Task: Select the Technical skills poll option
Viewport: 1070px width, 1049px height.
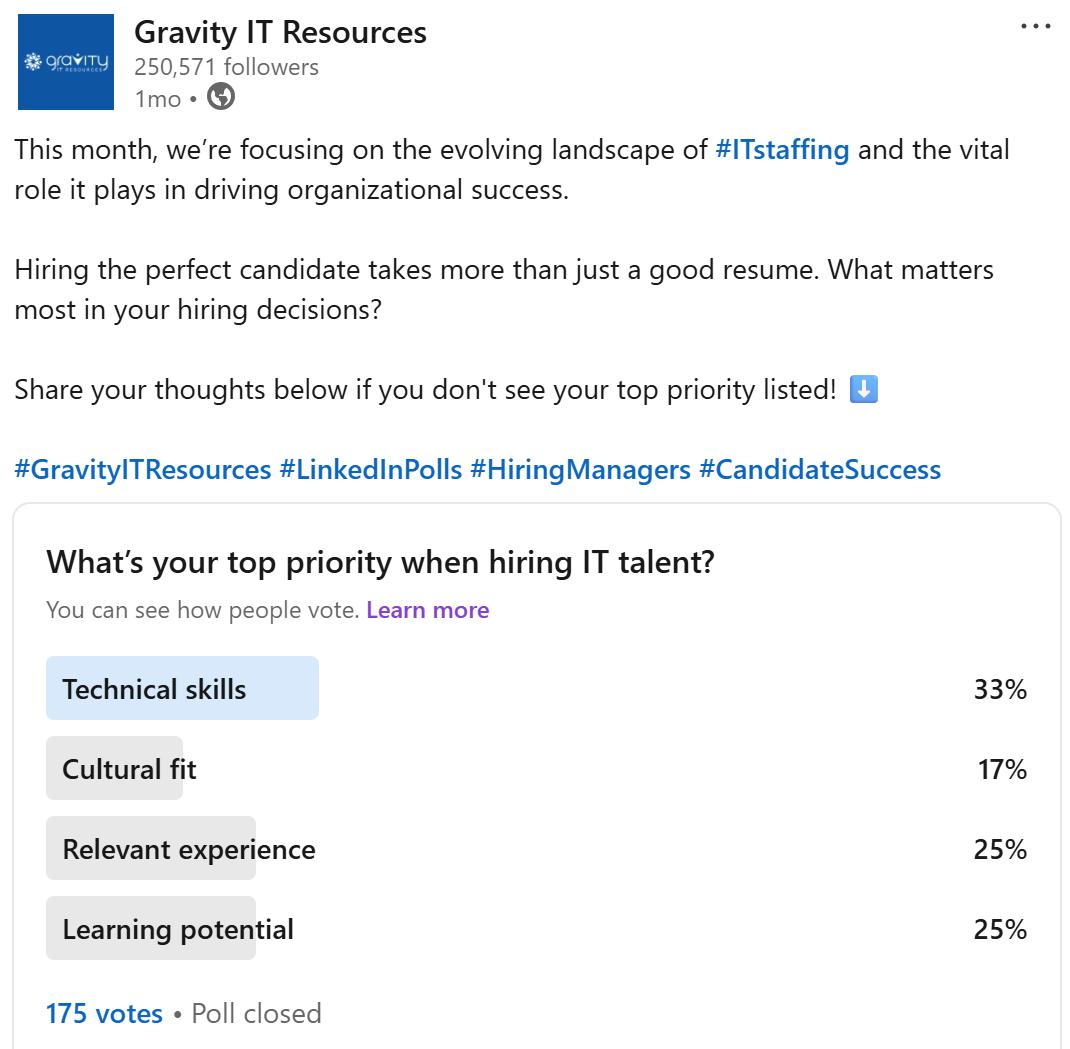Action: click(x=537, y=688)
